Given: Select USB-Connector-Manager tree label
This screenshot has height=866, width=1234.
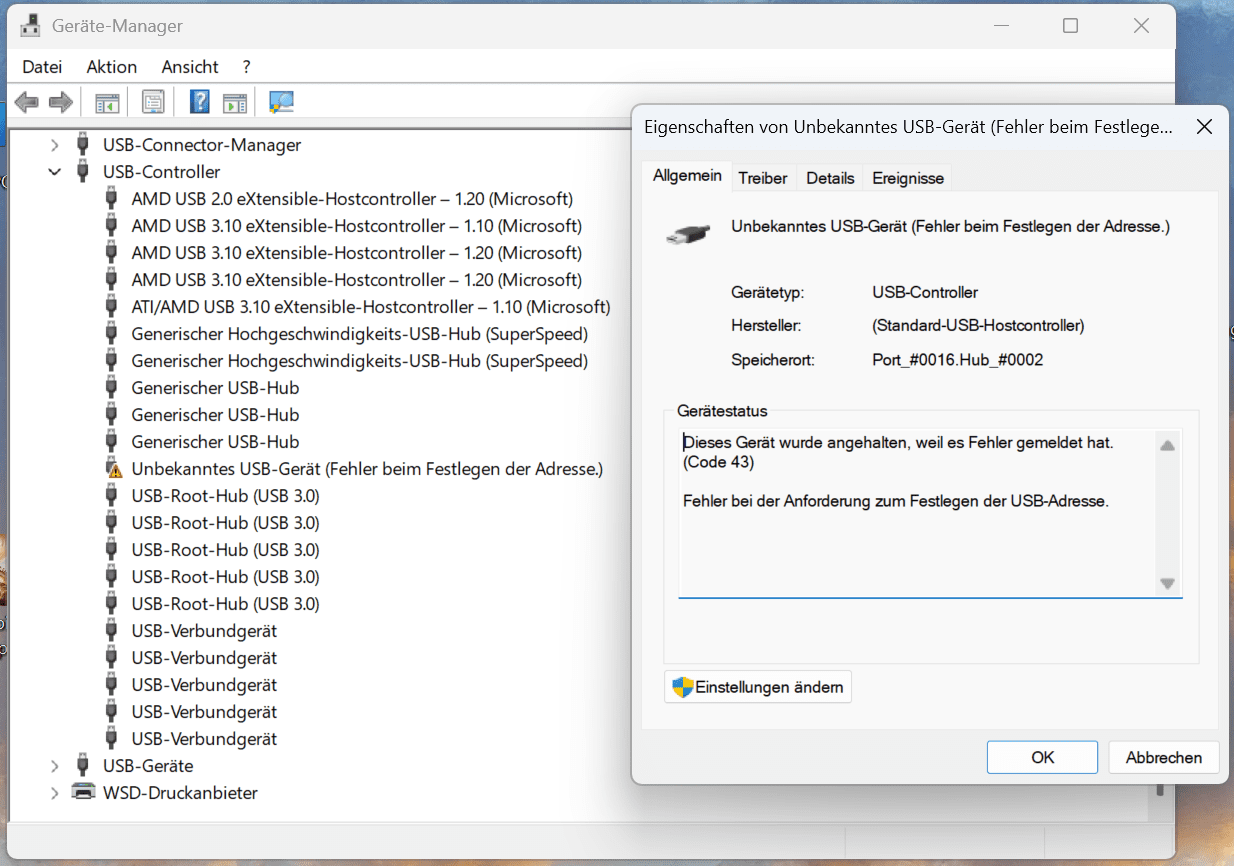Looking at the screenshot, I should click(x=202, y=145).
